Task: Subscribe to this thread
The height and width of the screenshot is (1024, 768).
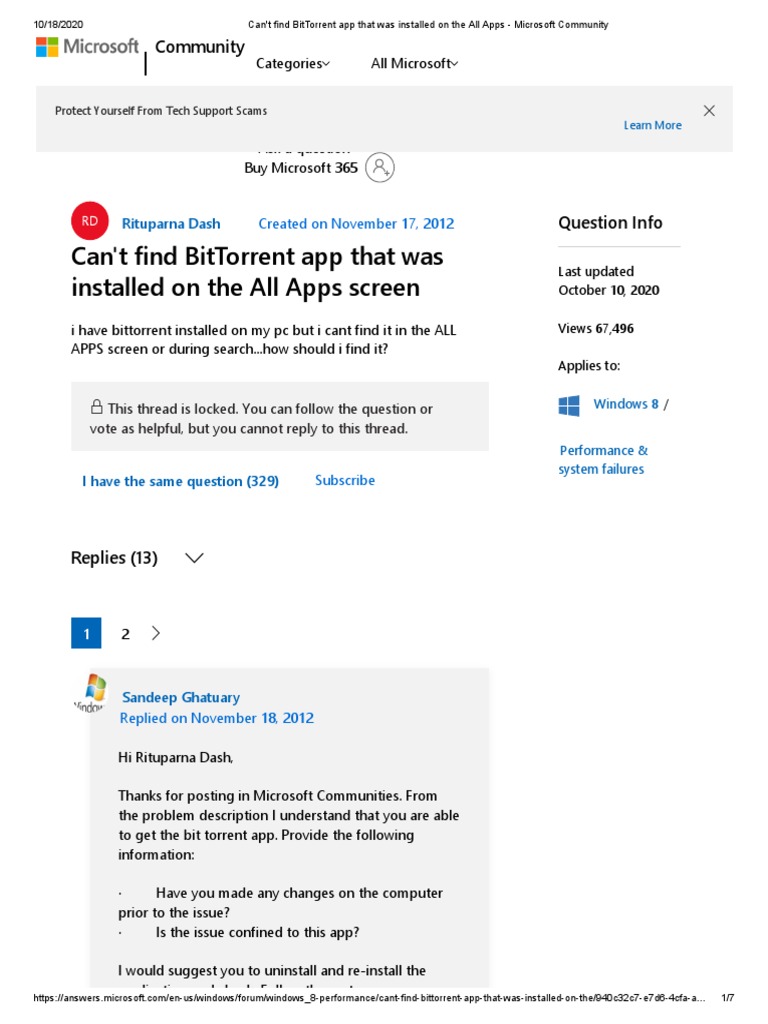Action: click(x=345, y=480)
